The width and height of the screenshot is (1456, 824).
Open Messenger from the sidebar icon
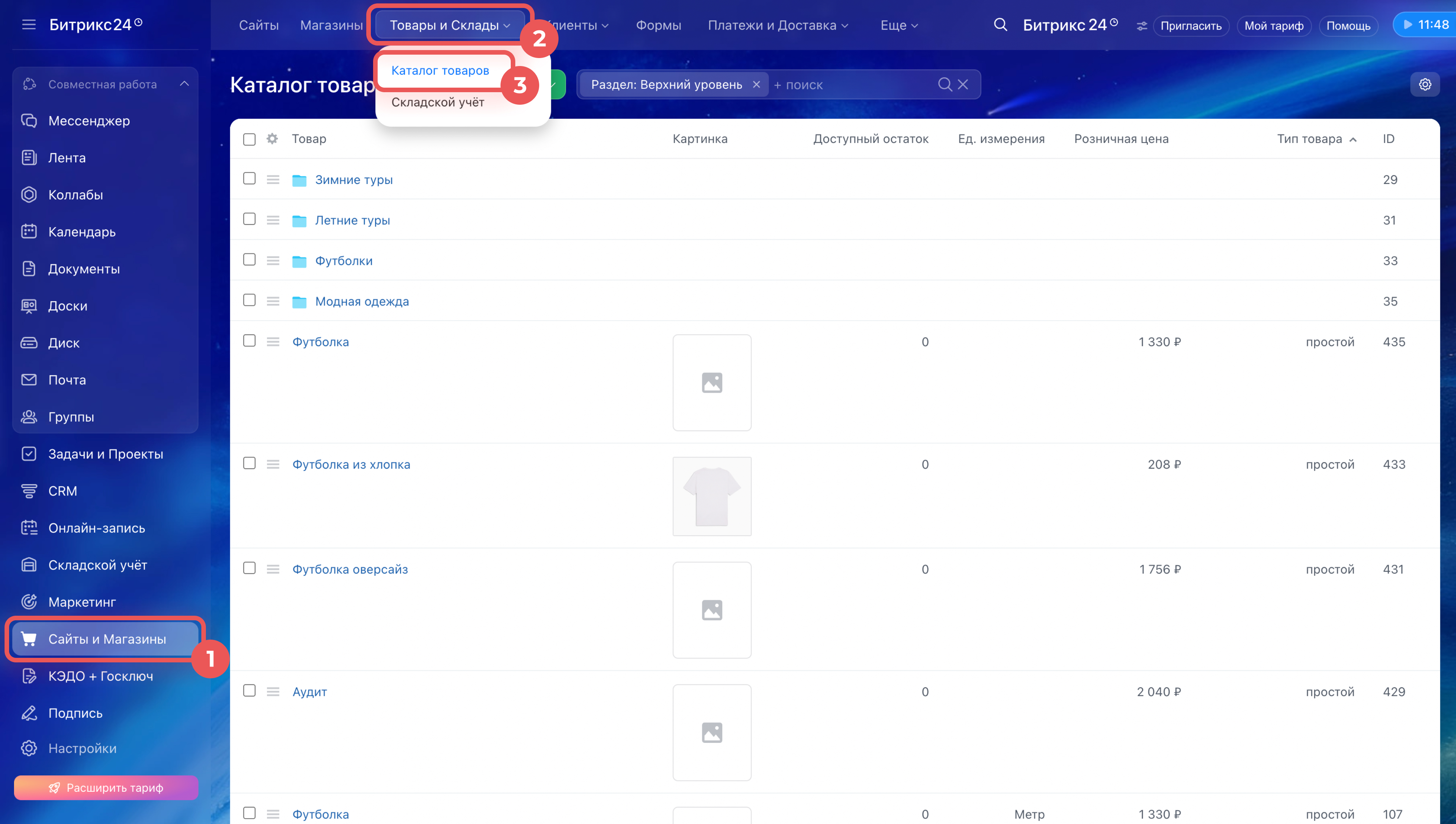point(29,121)
